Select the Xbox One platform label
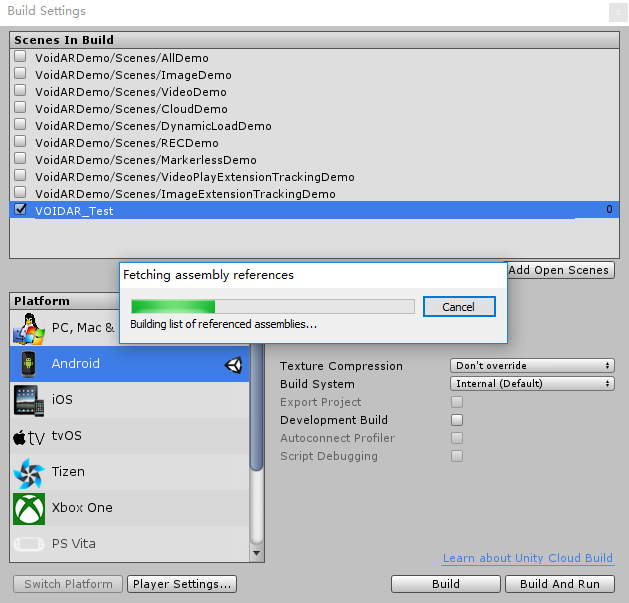The width and height of the screenshot is (629, 603). point(82,508)
